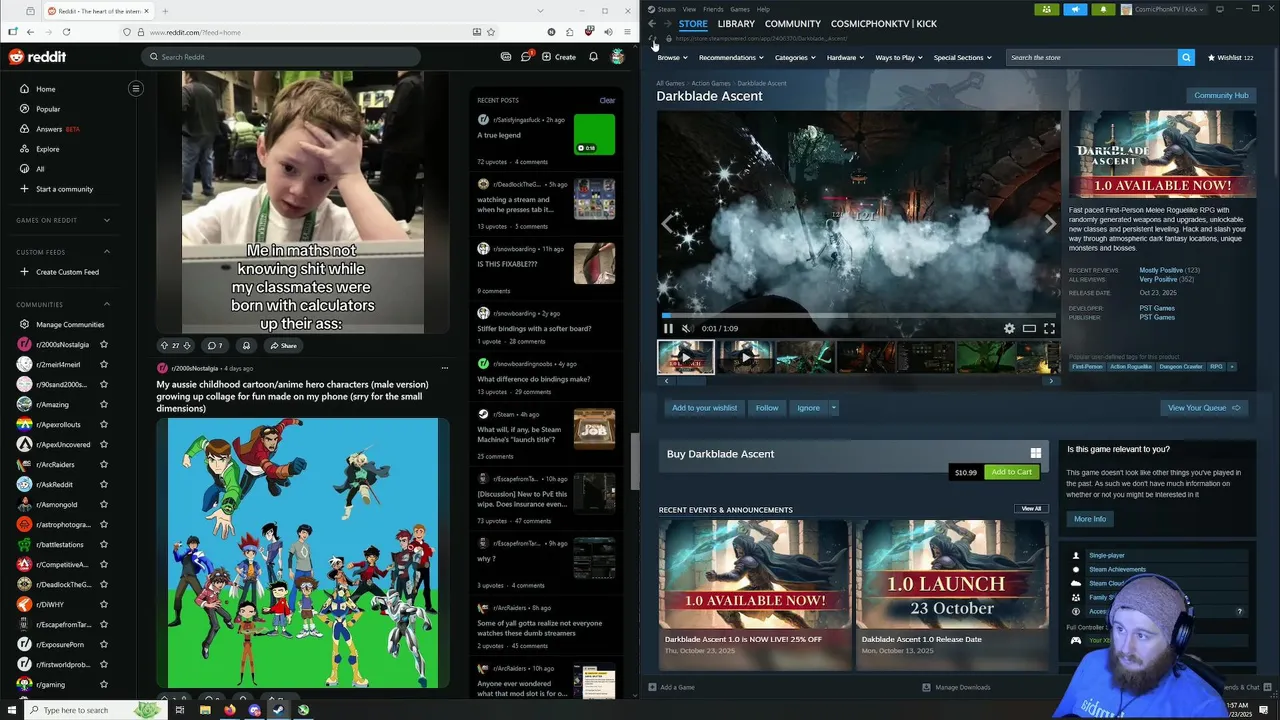Click the Steam store search magnifier button
This screenshot has width=1280, height=720.
coord(1186,57)
